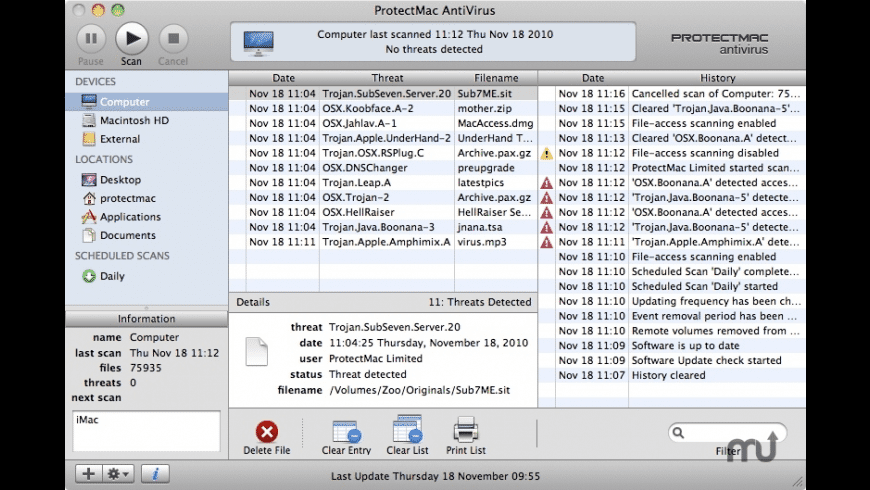Select 'Cancelled scan of Computer' history entry
Screen dimensions: 870x490
click(672, 94)
